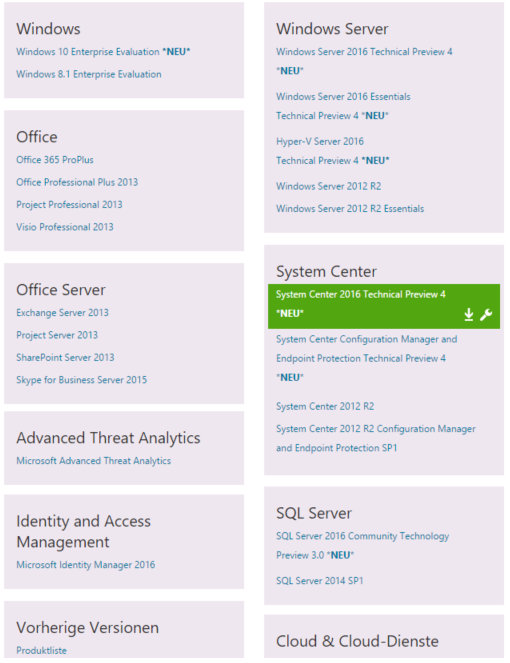Select highlighted System Center 2016 Technical Preview 4
Viewport: 510px width, 663px height.
pos(384,306)
